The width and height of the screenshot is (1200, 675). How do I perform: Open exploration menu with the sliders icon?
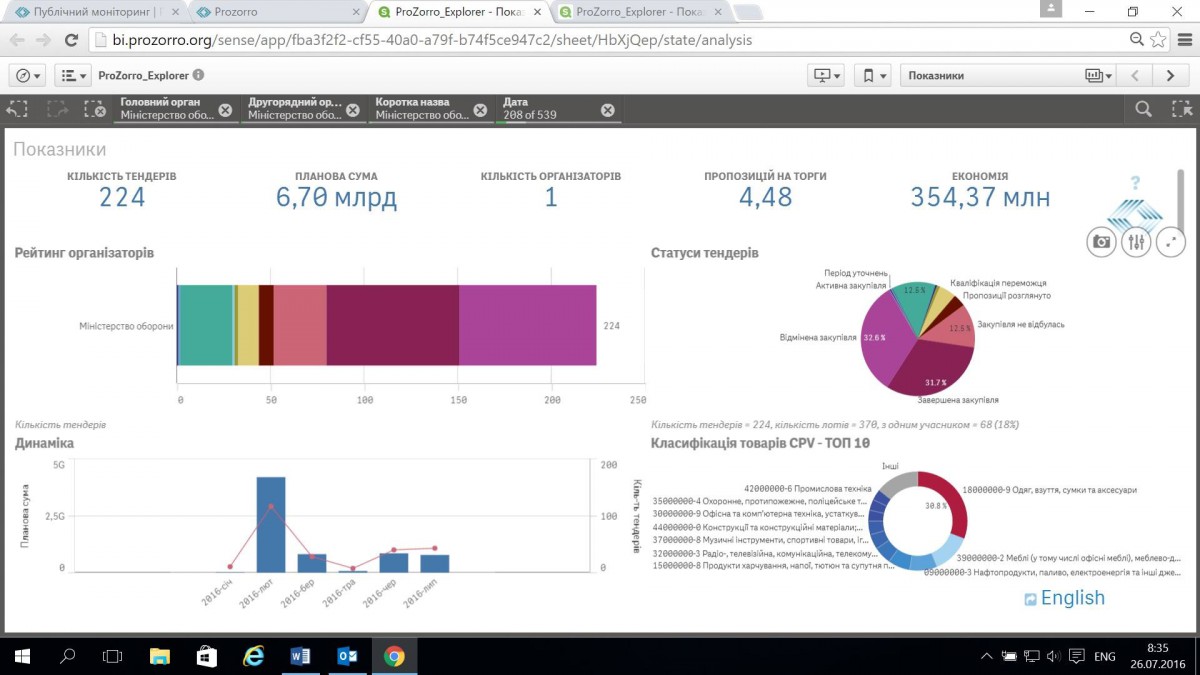point(1136,242)
